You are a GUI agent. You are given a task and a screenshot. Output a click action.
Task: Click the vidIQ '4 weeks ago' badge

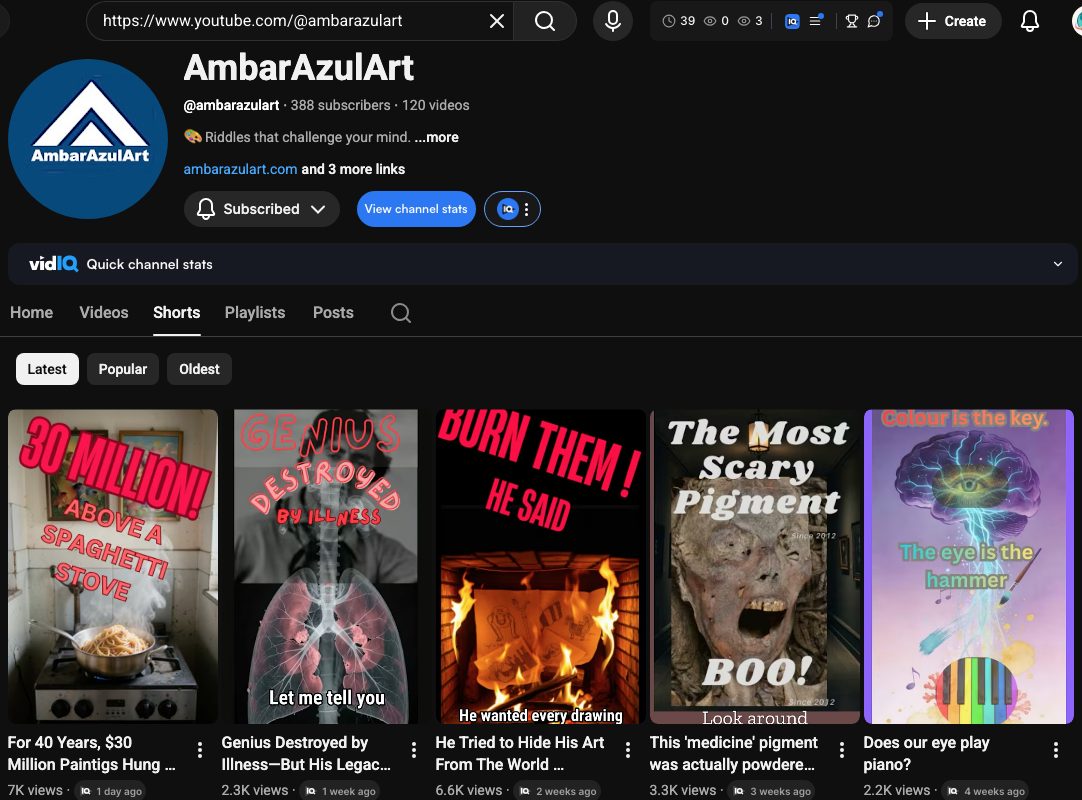tap(986, 791)
